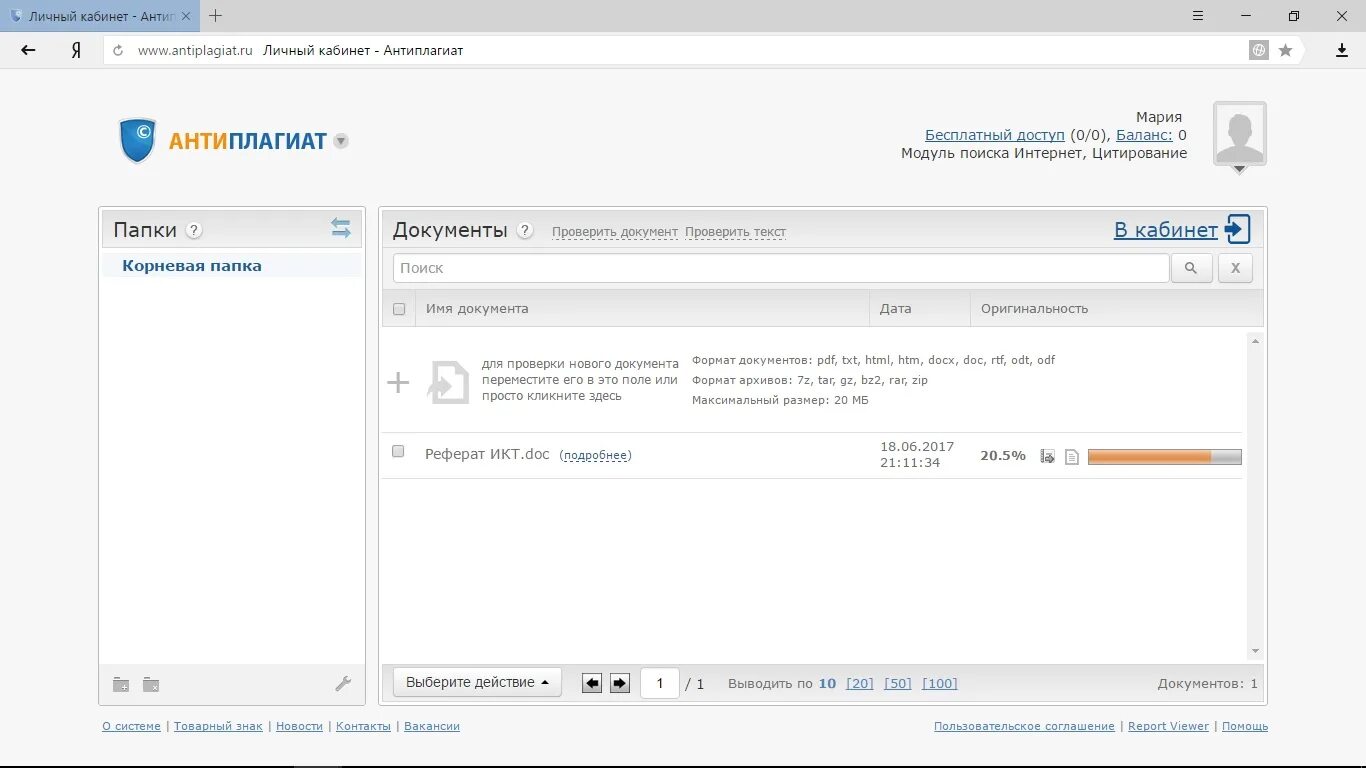Click the Папки help question icon
The width and height of the screenshot is (1366, 768).
click(x=194, y=230)
